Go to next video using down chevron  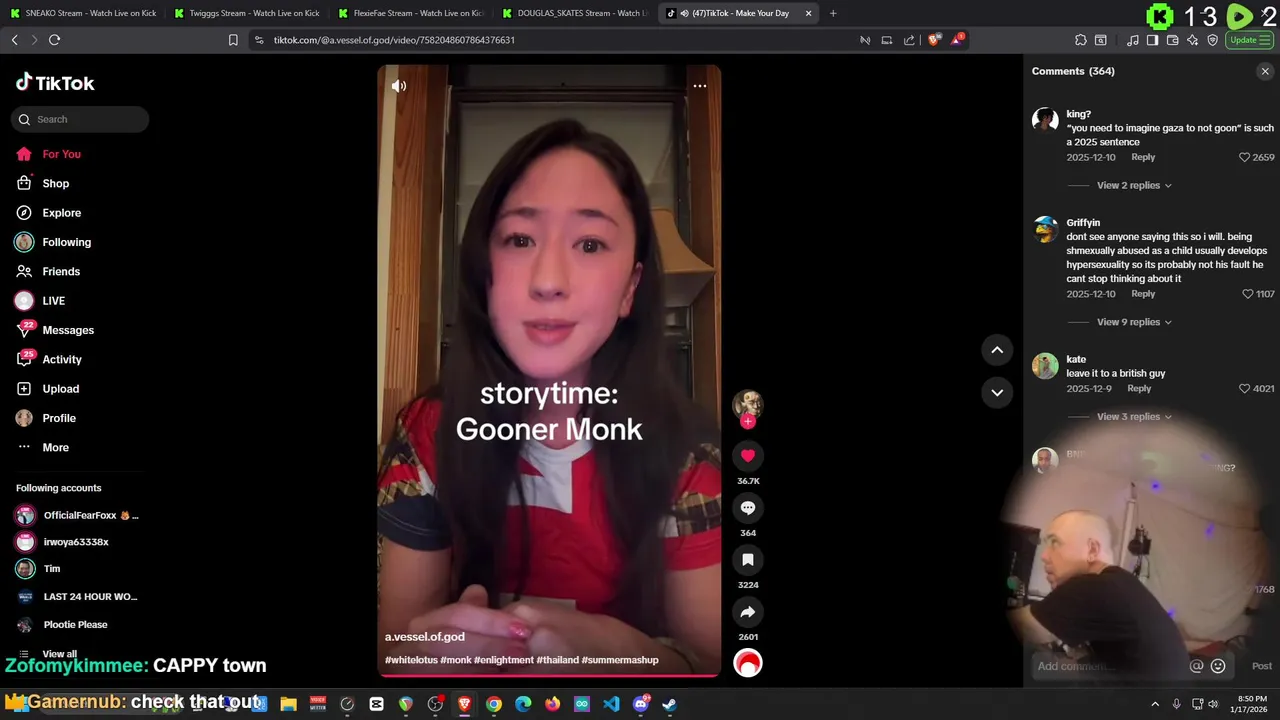pos(997,392)
